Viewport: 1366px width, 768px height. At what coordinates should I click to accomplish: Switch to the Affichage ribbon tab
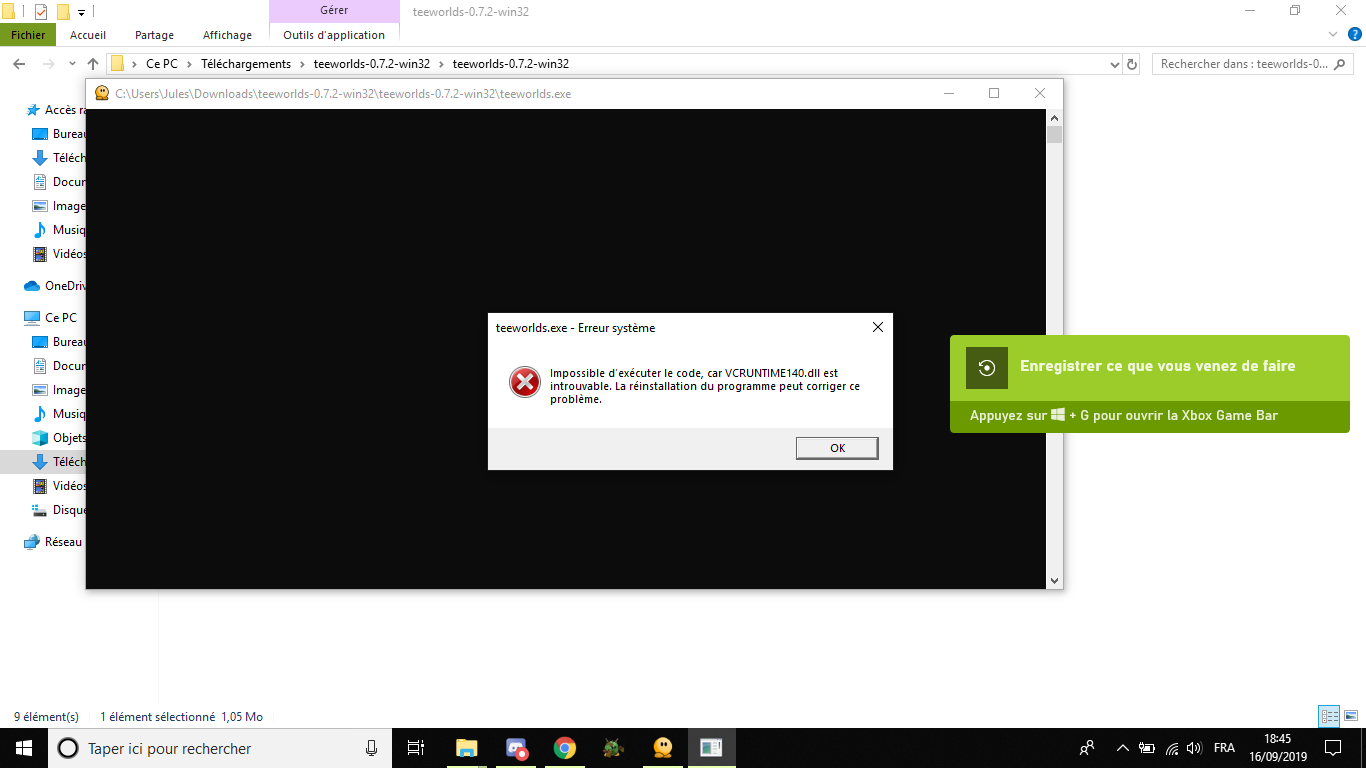[x=227, y=35]
